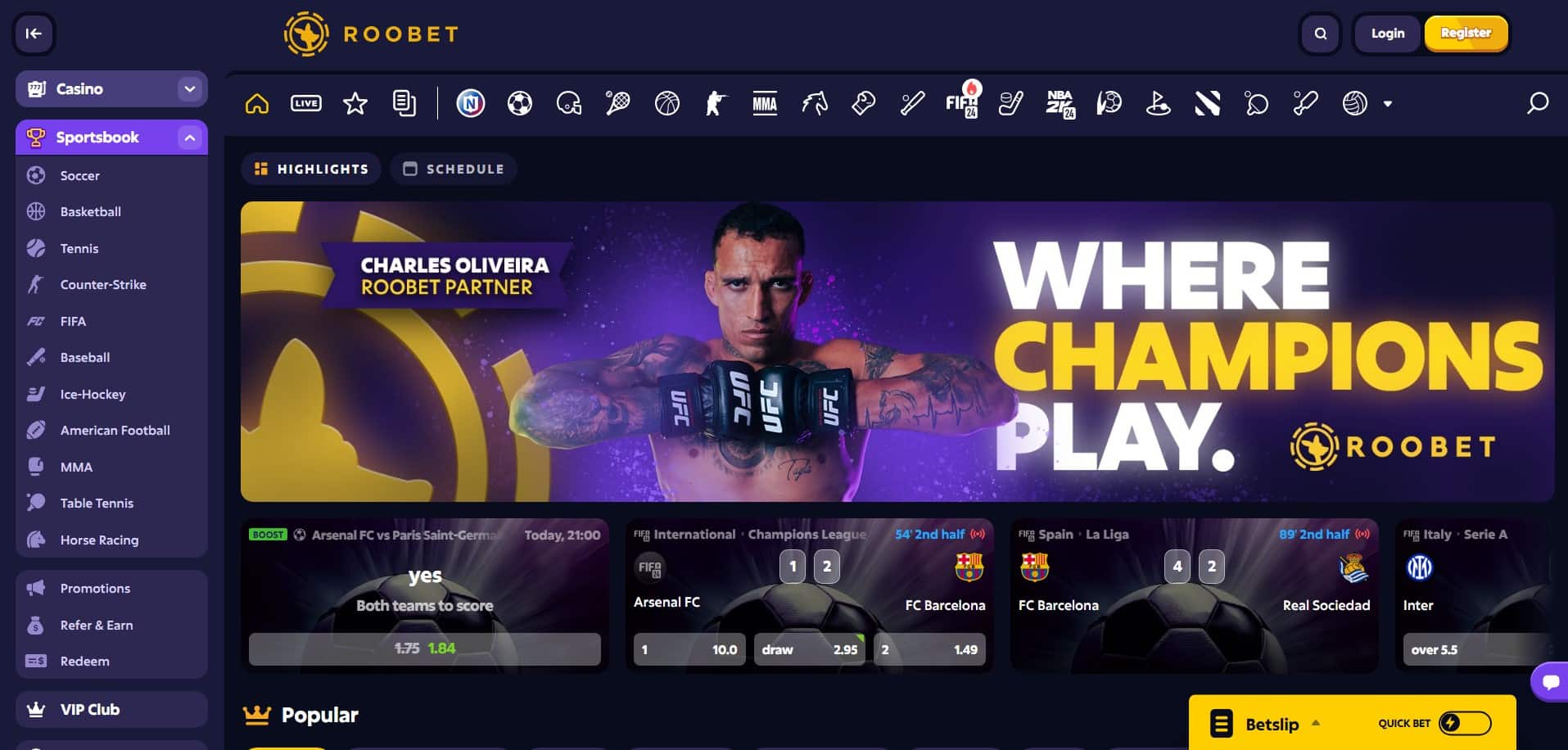Select Counter-Strike in the sidebar
The width and height of the screenshot is (1568, 750).
pos(103,285)
